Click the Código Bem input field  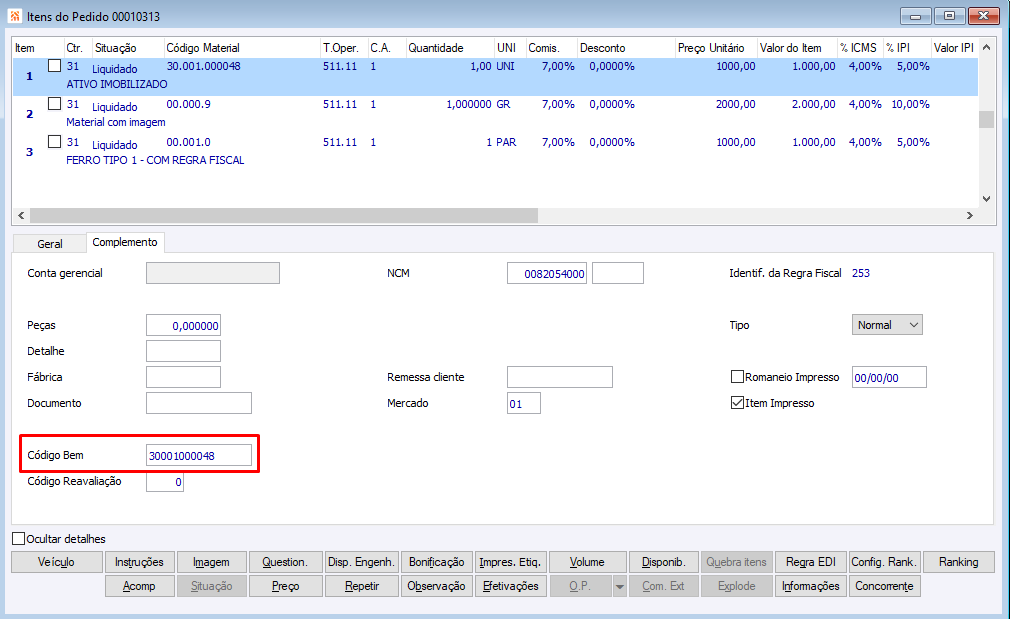[x=198, y=455]
